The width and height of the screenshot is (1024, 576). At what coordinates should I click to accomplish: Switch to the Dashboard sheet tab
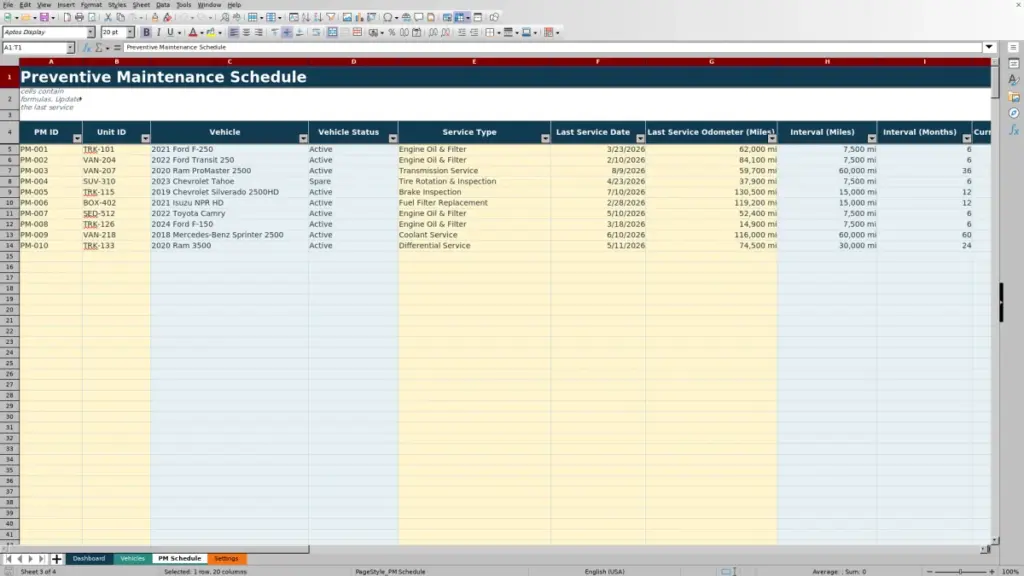click(89, 559)
